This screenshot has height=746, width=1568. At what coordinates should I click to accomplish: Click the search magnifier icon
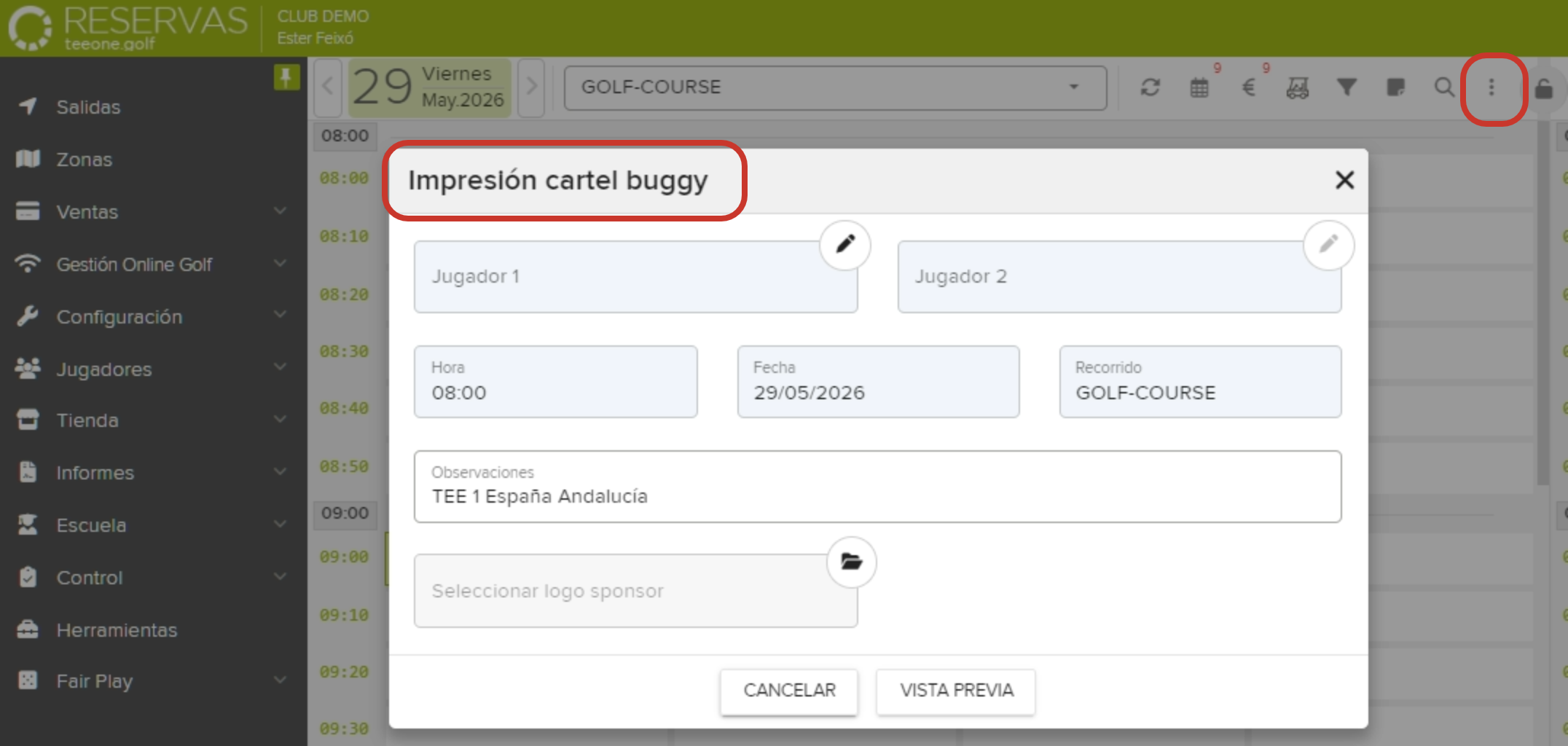click(1444, 87)
